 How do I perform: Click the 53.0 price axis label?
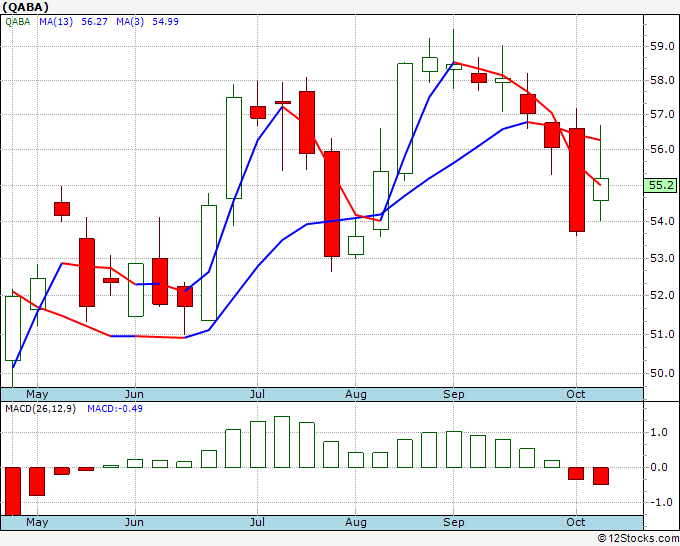click(x=662, y=258)
